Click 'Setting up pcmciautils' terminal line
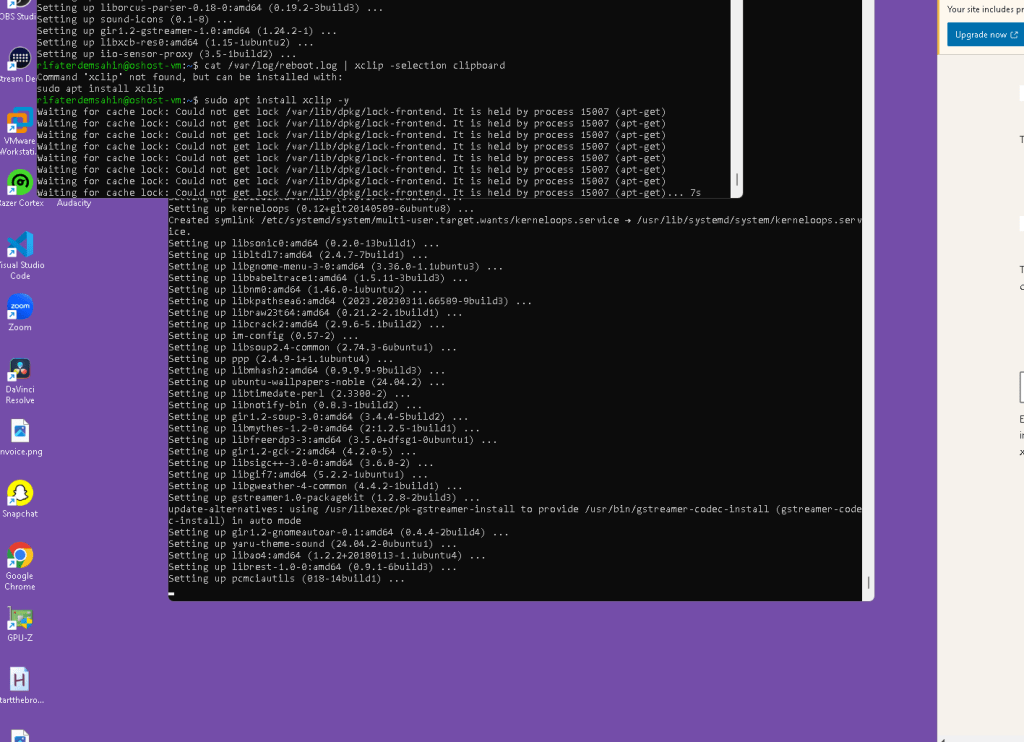The height and width of the screenshot is (742, 1024). click(x=286, y=579)
